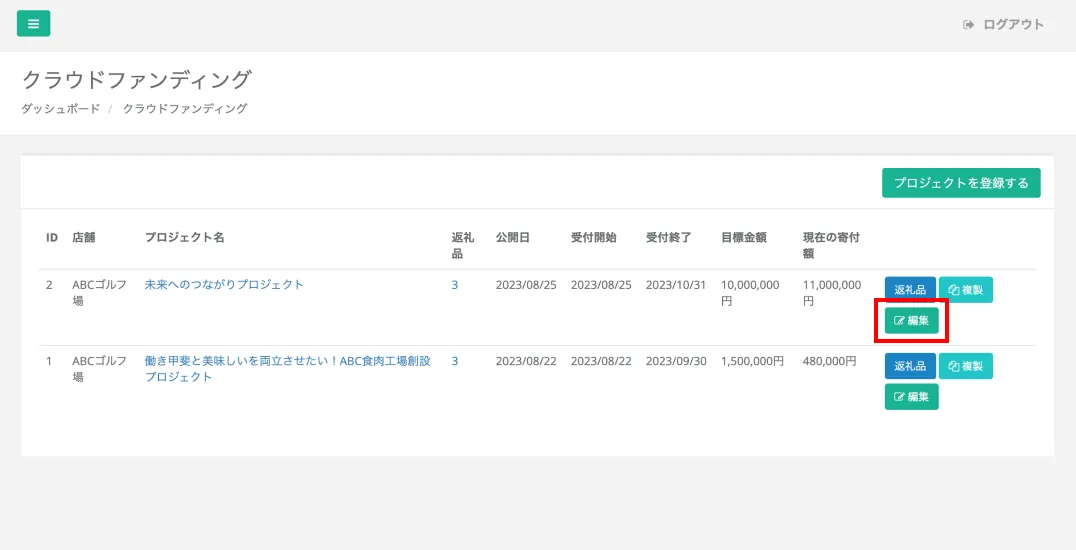Click the ログアウト logout link

click(x=1004, y=25)
